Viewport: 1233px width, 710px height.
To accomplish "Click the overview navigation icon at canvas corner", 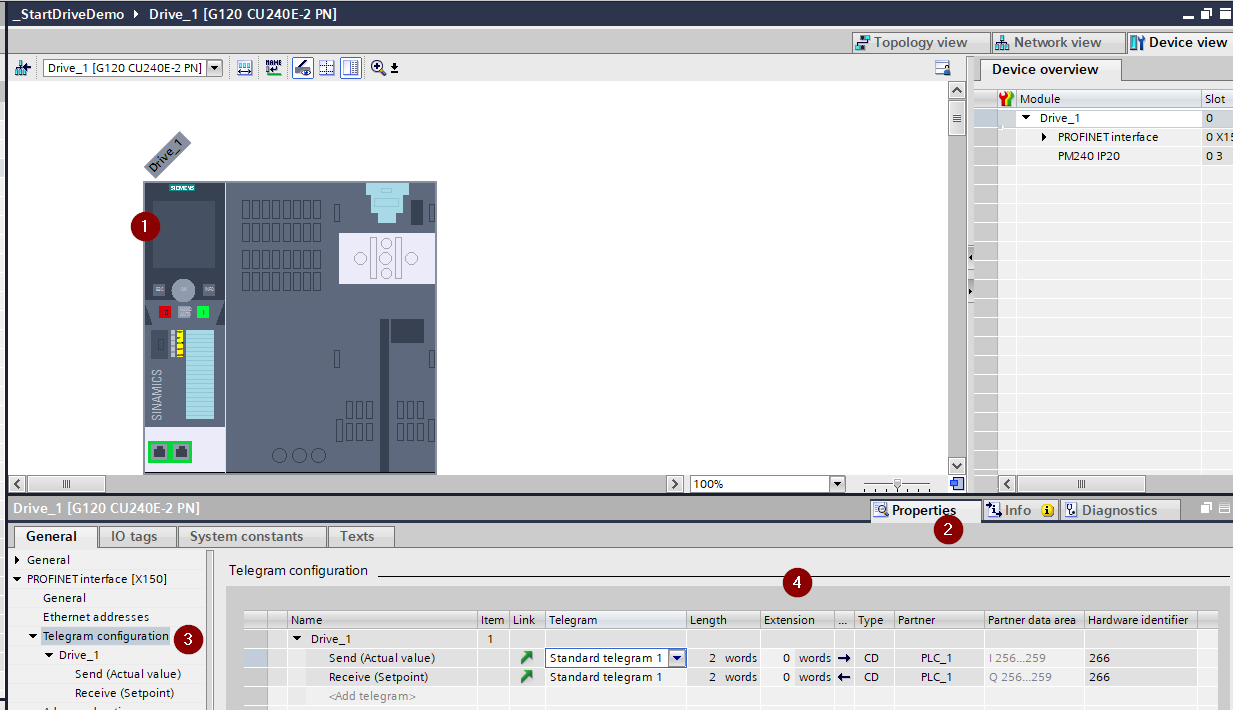I will [957, 483].
